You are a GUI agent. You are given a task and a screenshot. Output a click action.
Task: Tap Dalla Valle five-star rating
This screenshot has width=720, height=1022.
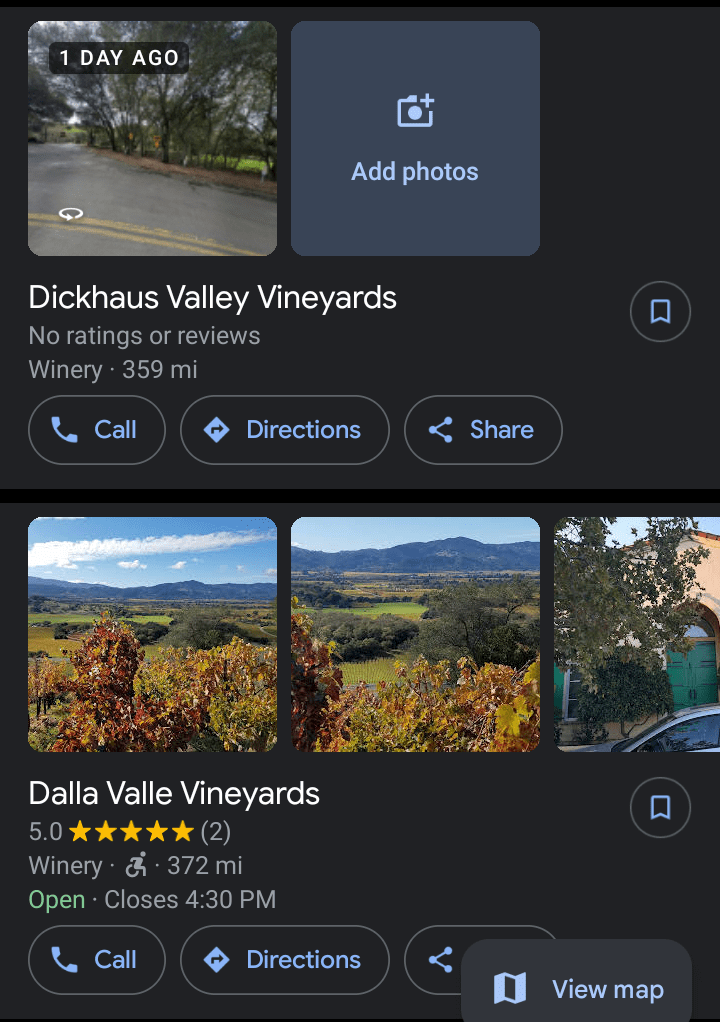(x=130, y=831)
